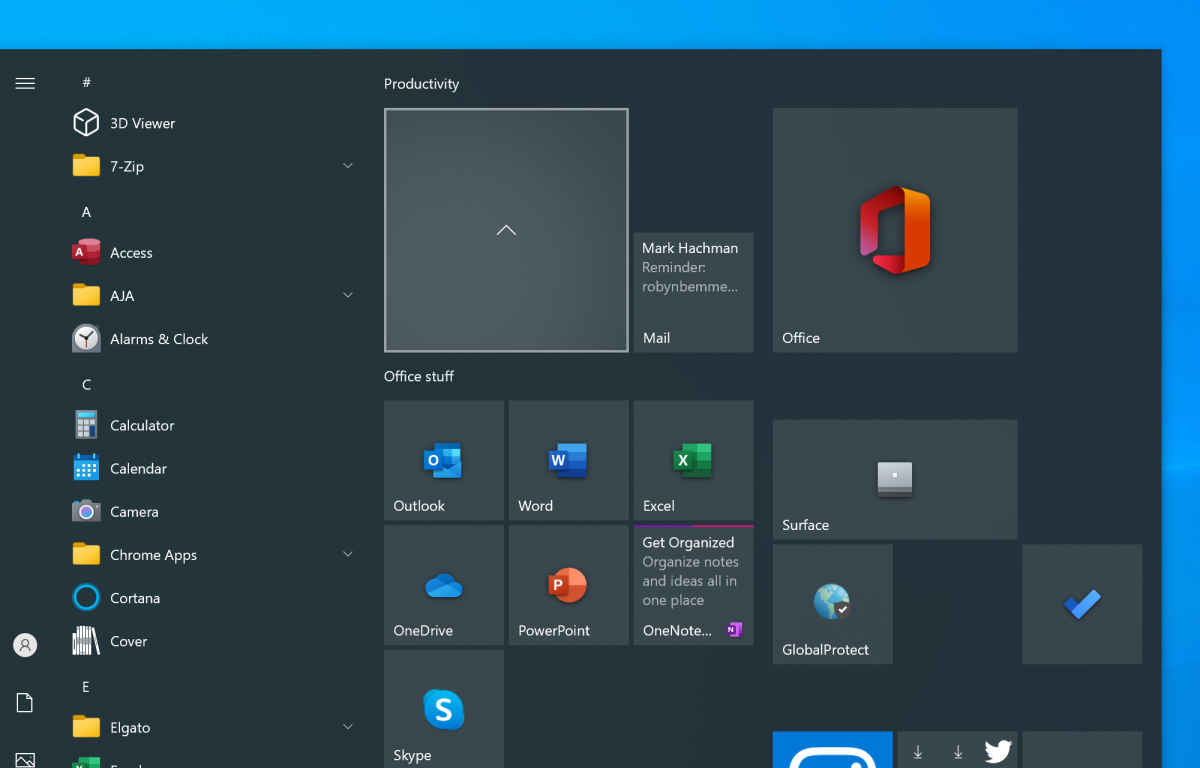Click the Productivity group header
The height and width of the screenshot is (768, 1200).
pos(421,84)
